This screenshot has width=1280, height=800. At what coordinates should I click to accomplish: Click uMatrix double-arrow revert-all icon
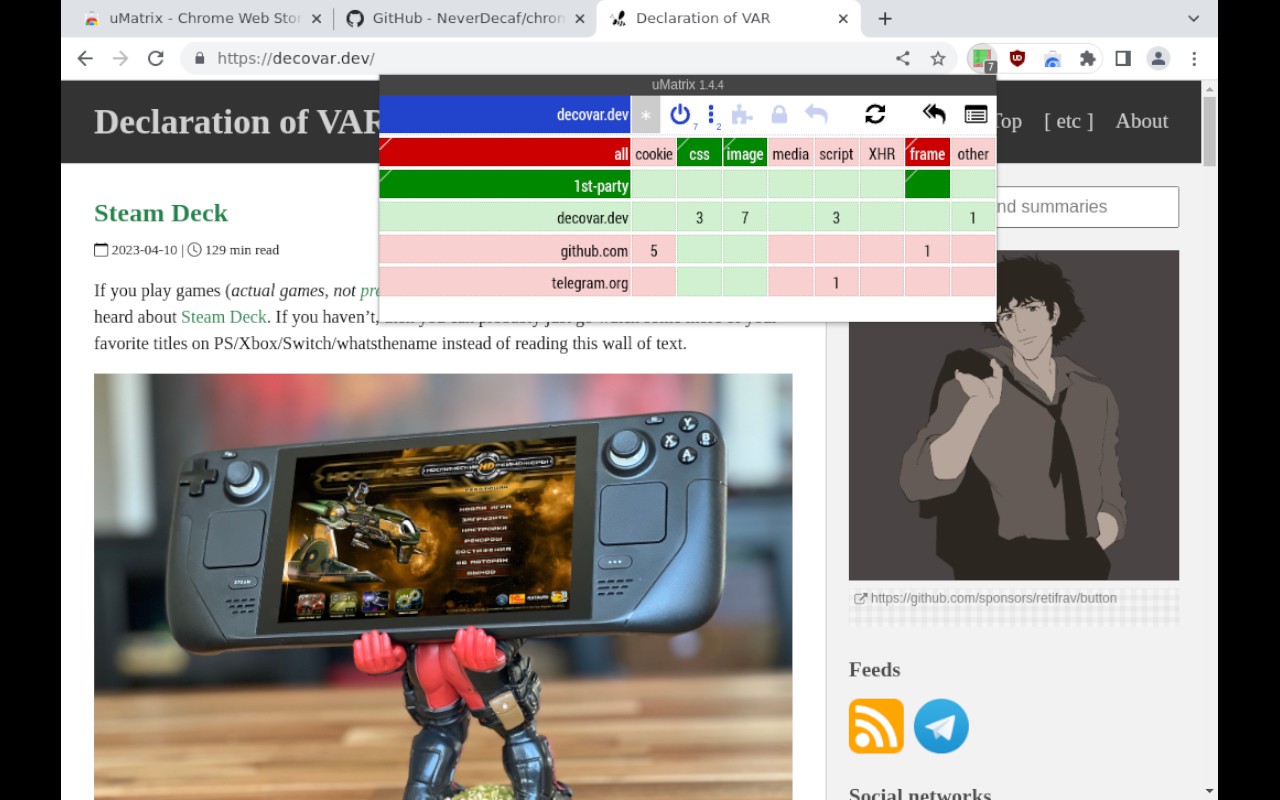[x=934, y=114]
